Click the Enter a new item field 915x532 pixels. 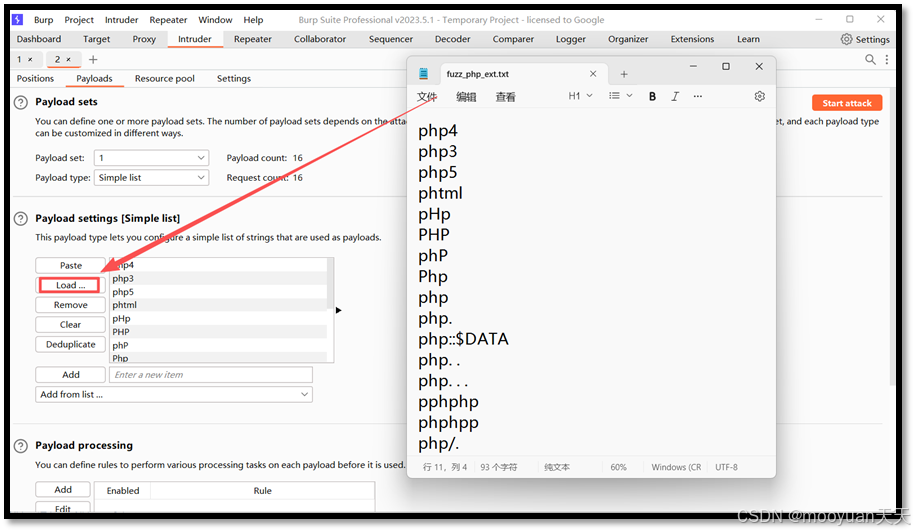pyautogui.click(x=211, y=375)
